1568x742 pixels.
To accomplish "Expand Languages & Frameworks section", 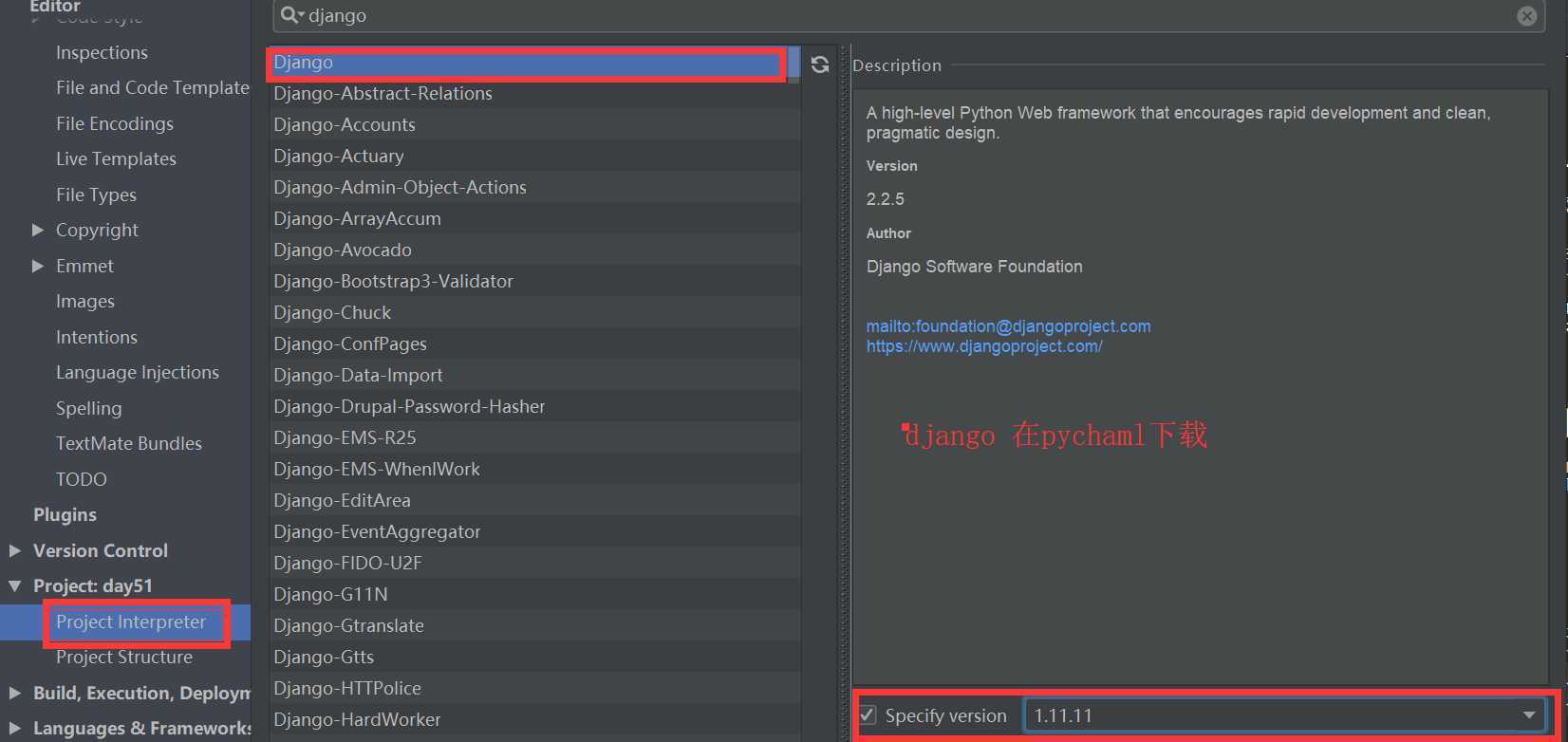I will click(15, 729).
